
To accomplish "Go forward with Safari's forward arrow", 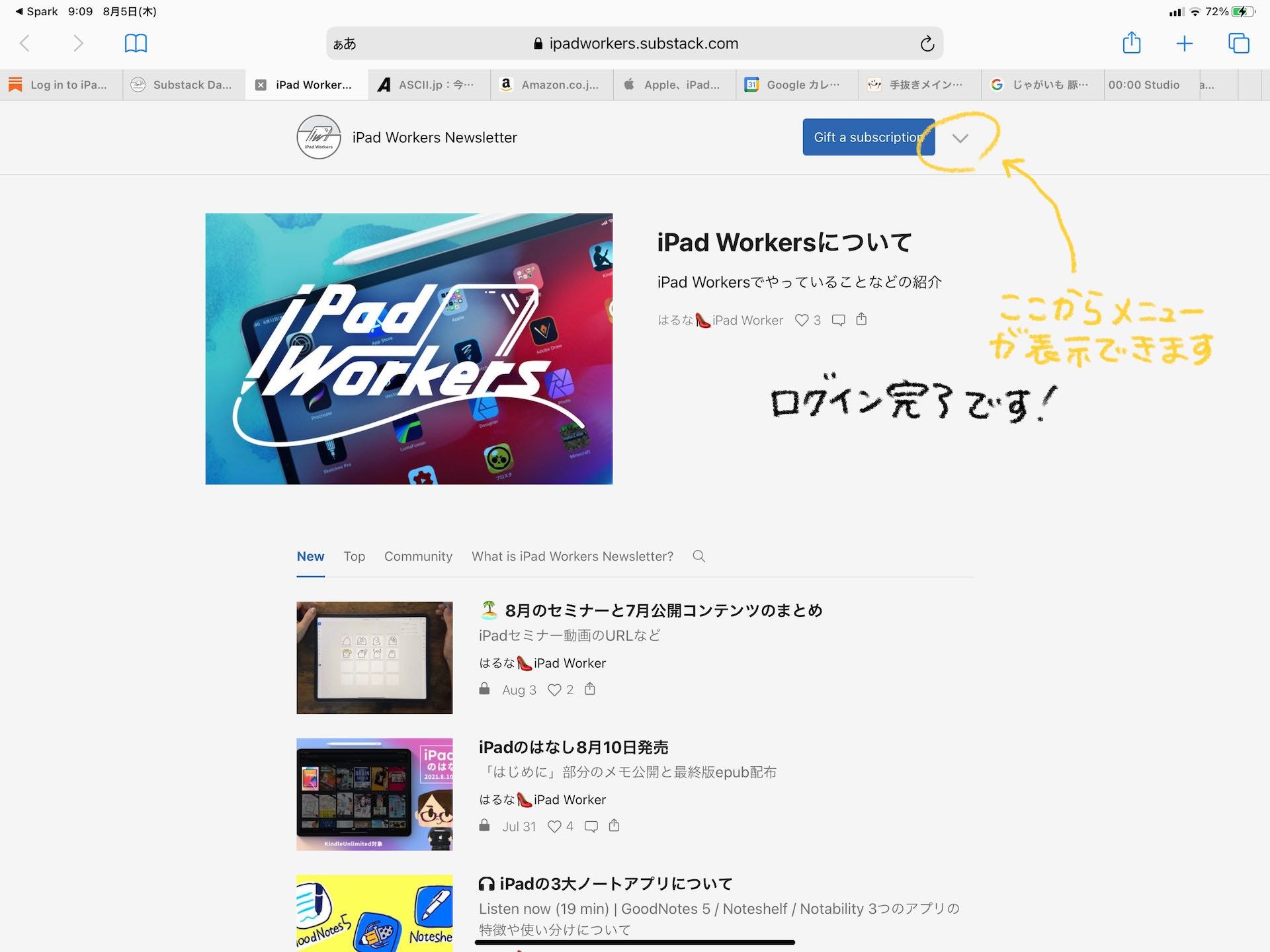I will [78, 44].
